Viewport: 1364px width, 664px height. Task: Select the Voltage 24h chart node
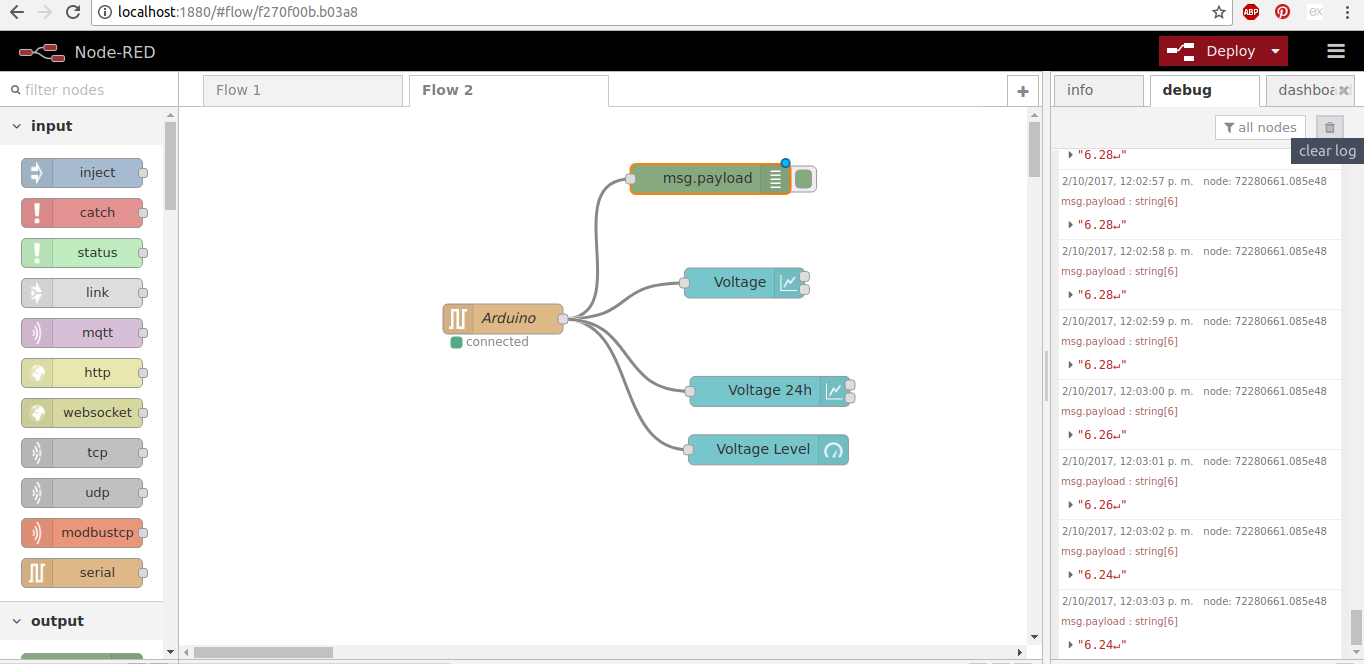[x=769, y=391]
